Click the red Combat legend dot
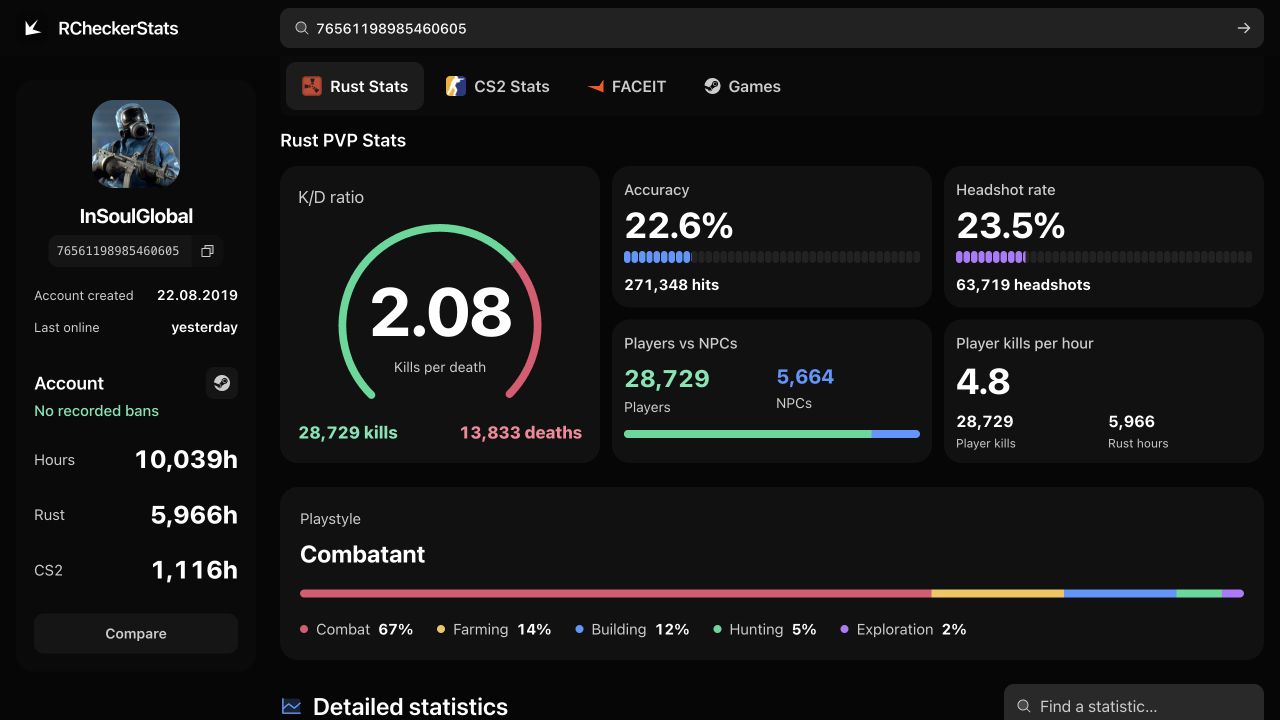 [x=304, y=629]
